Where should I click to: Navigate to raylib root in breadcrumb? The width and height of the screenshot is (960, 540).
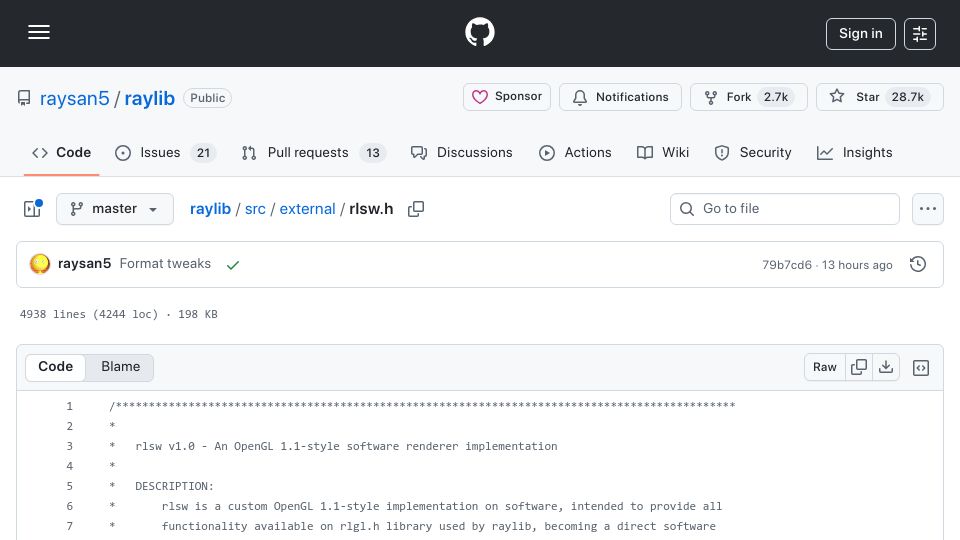pos(210,209)
